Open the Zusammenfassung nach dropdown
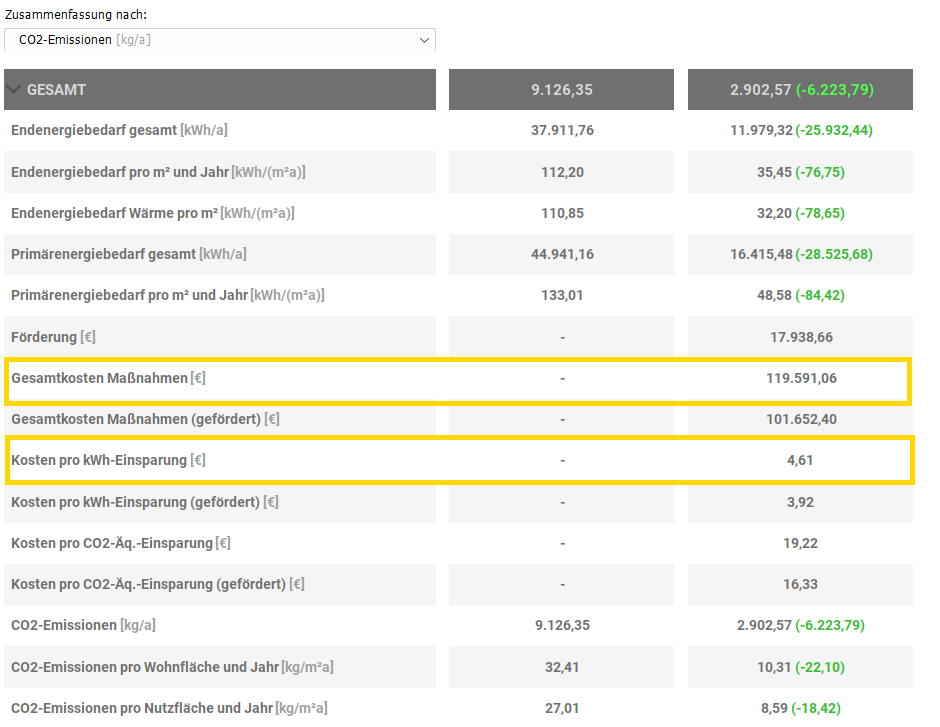The image size is (940, 727). click(219, 40)
